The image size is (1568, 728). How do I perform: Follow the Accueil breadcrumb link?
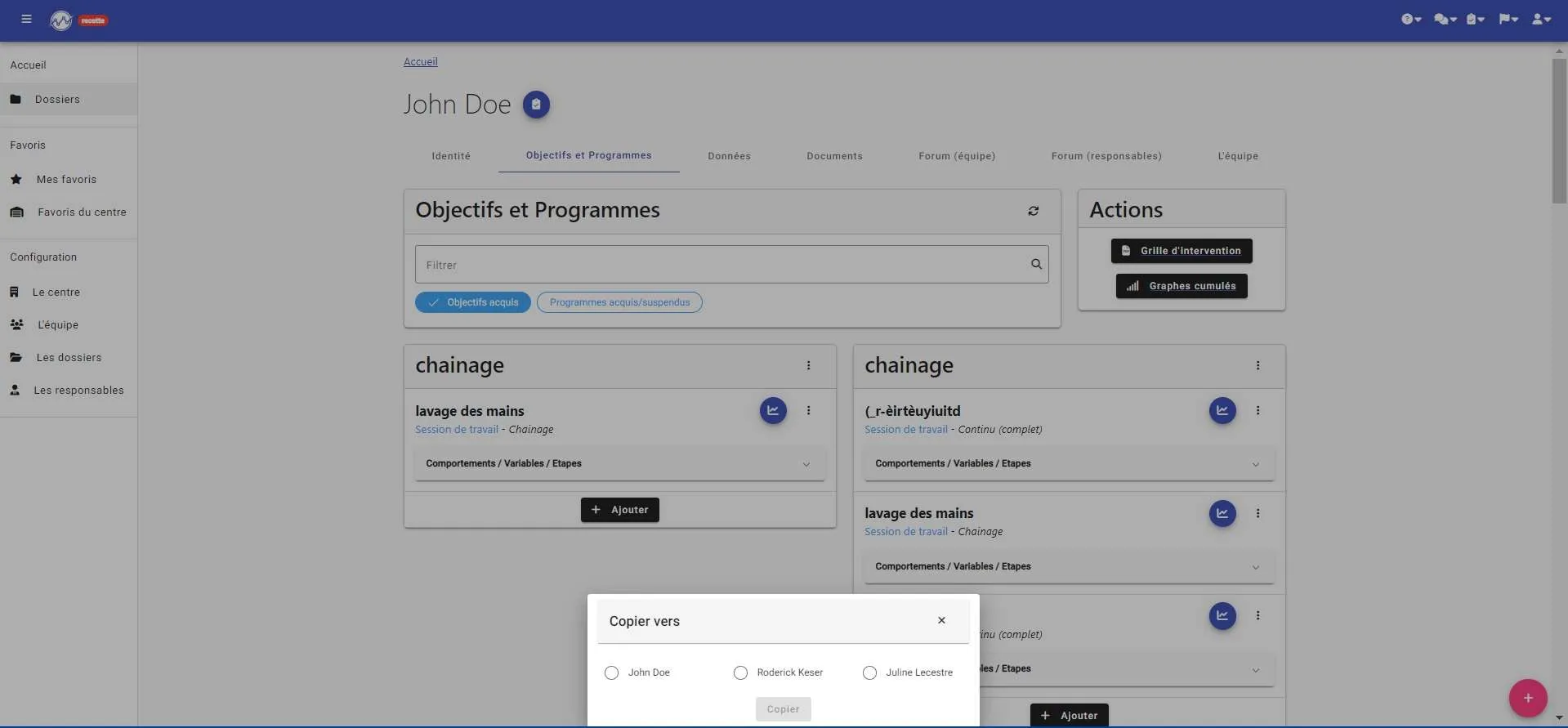[421, 61]
